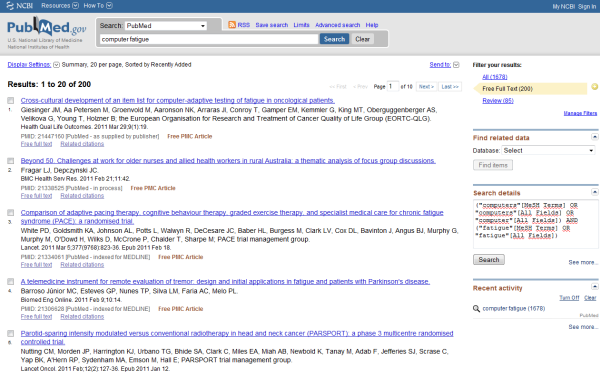
Task: Open the telemedicine instrument tremor article
Action: [225, 281]
